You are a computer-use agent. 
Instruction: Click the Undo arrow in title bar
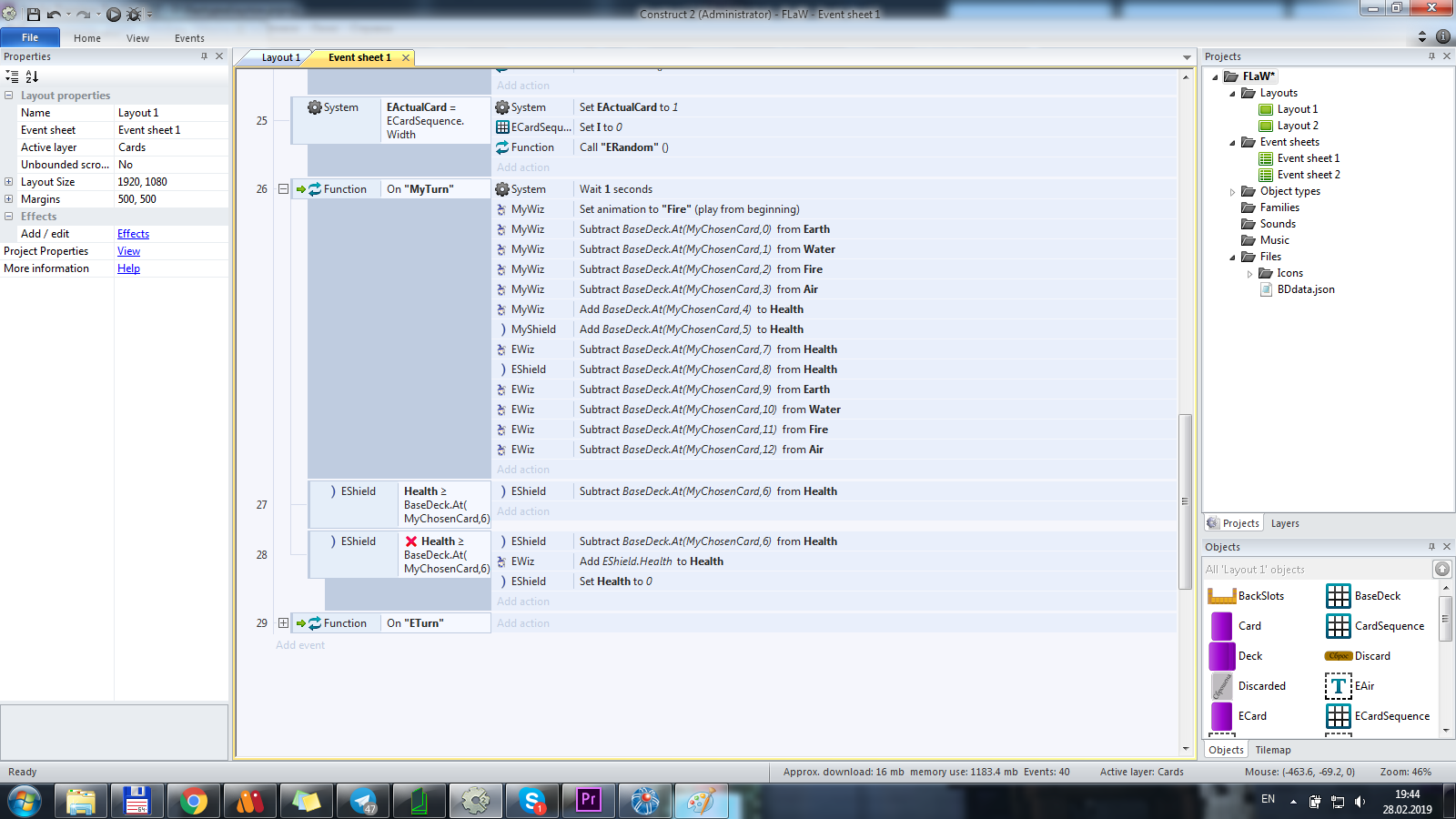tap(54, 15)
